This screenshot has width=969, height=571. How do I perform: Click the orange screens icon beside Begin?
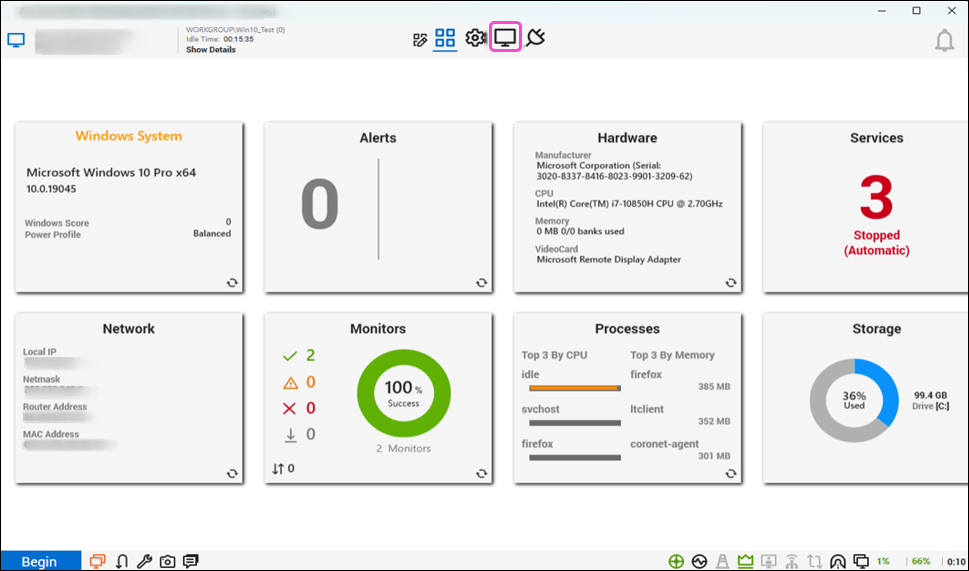point(97,561)
